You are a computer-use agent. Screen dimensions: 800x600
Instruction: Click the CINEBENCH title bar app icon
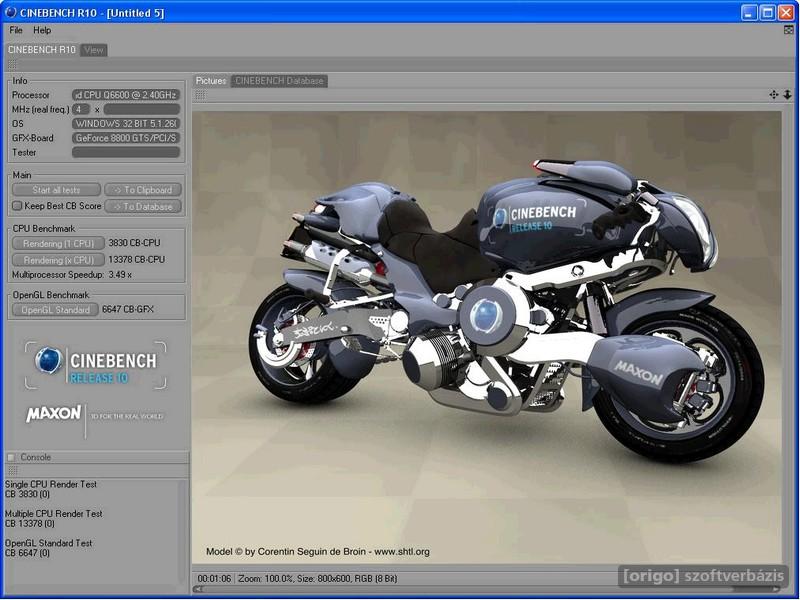tap(10, 12)
